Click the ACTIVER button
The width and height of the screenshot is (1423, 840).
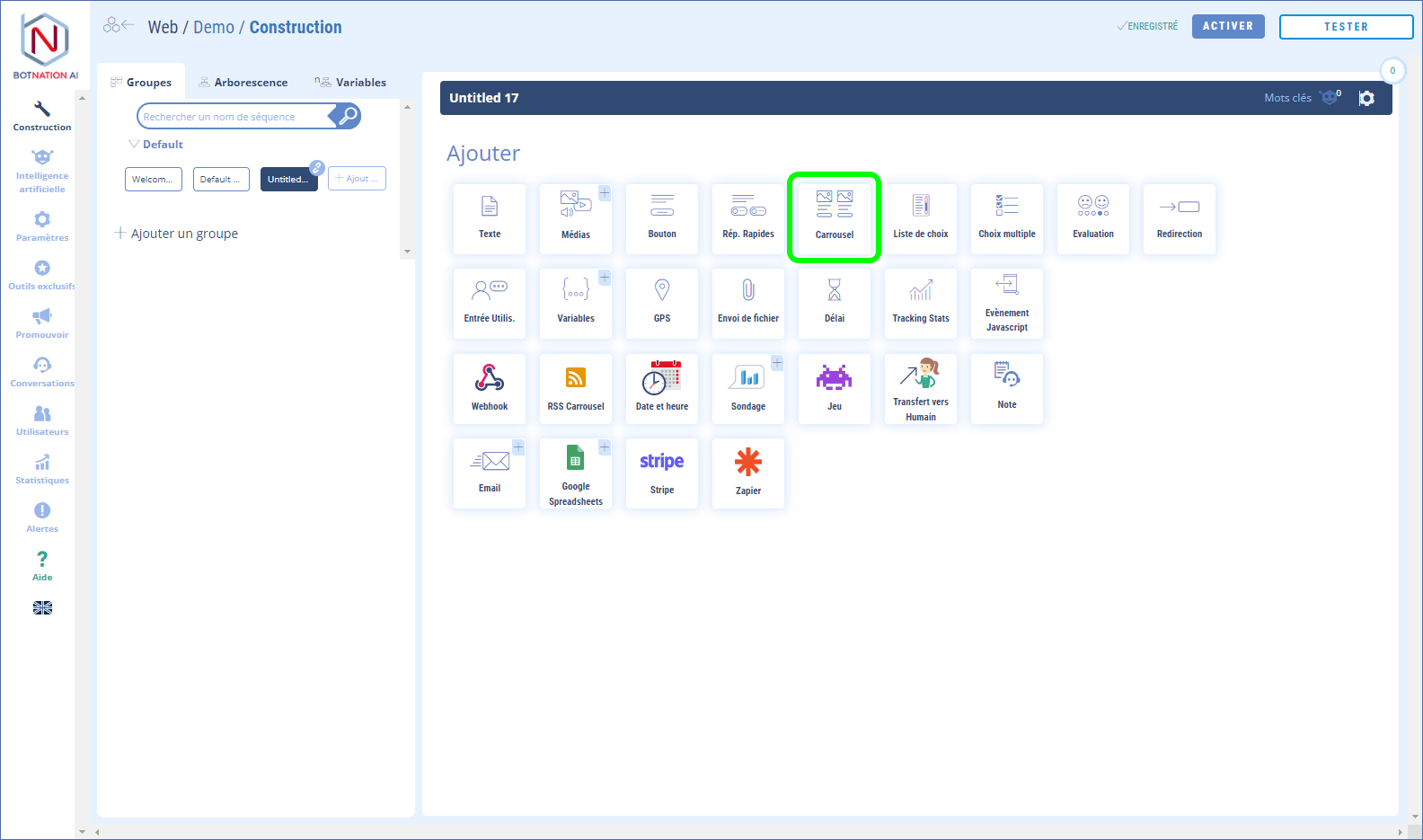tap(1227, 27)
